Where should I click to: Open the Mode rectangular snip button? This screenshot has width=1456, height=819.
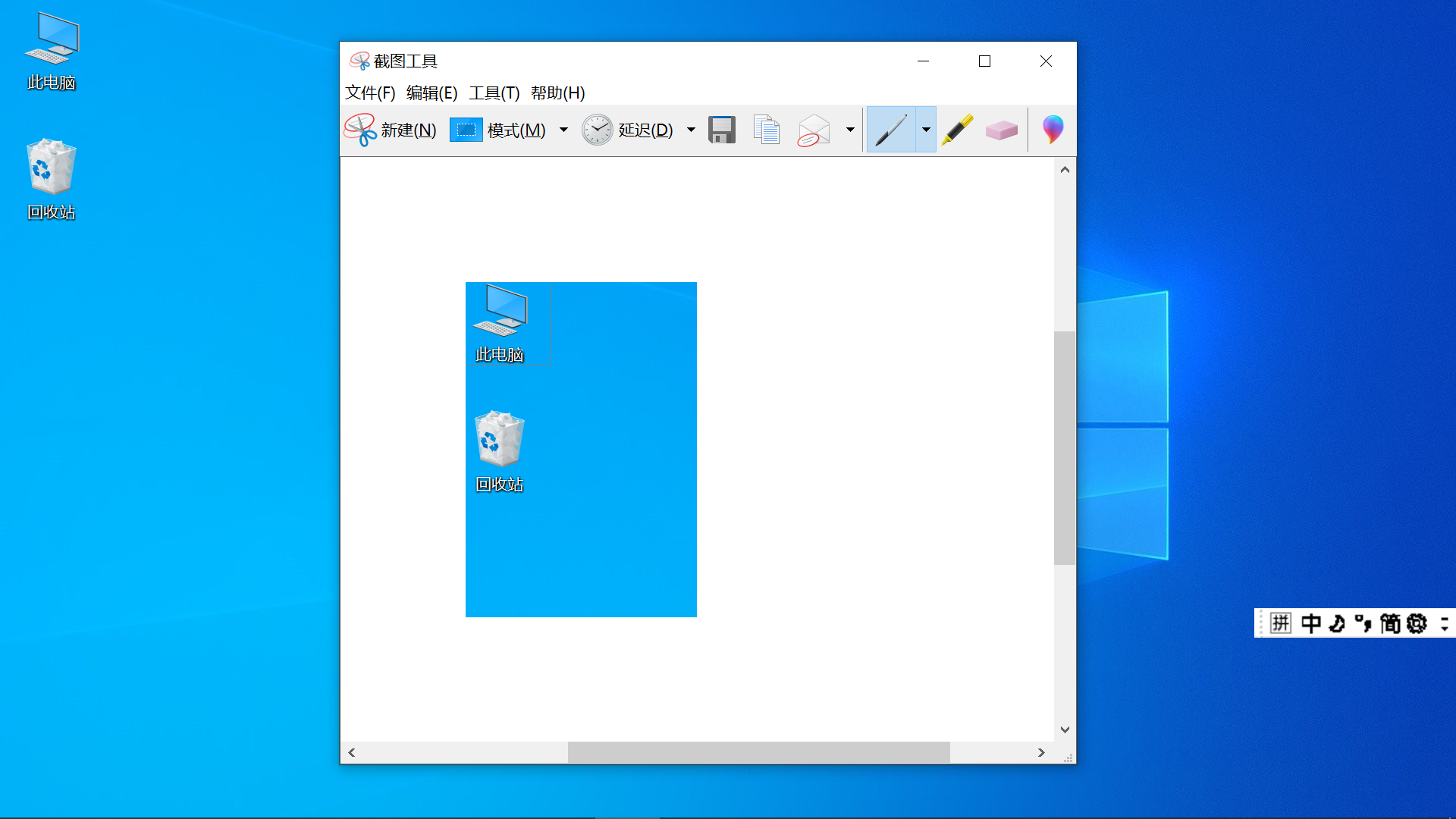tap(499, 130)
